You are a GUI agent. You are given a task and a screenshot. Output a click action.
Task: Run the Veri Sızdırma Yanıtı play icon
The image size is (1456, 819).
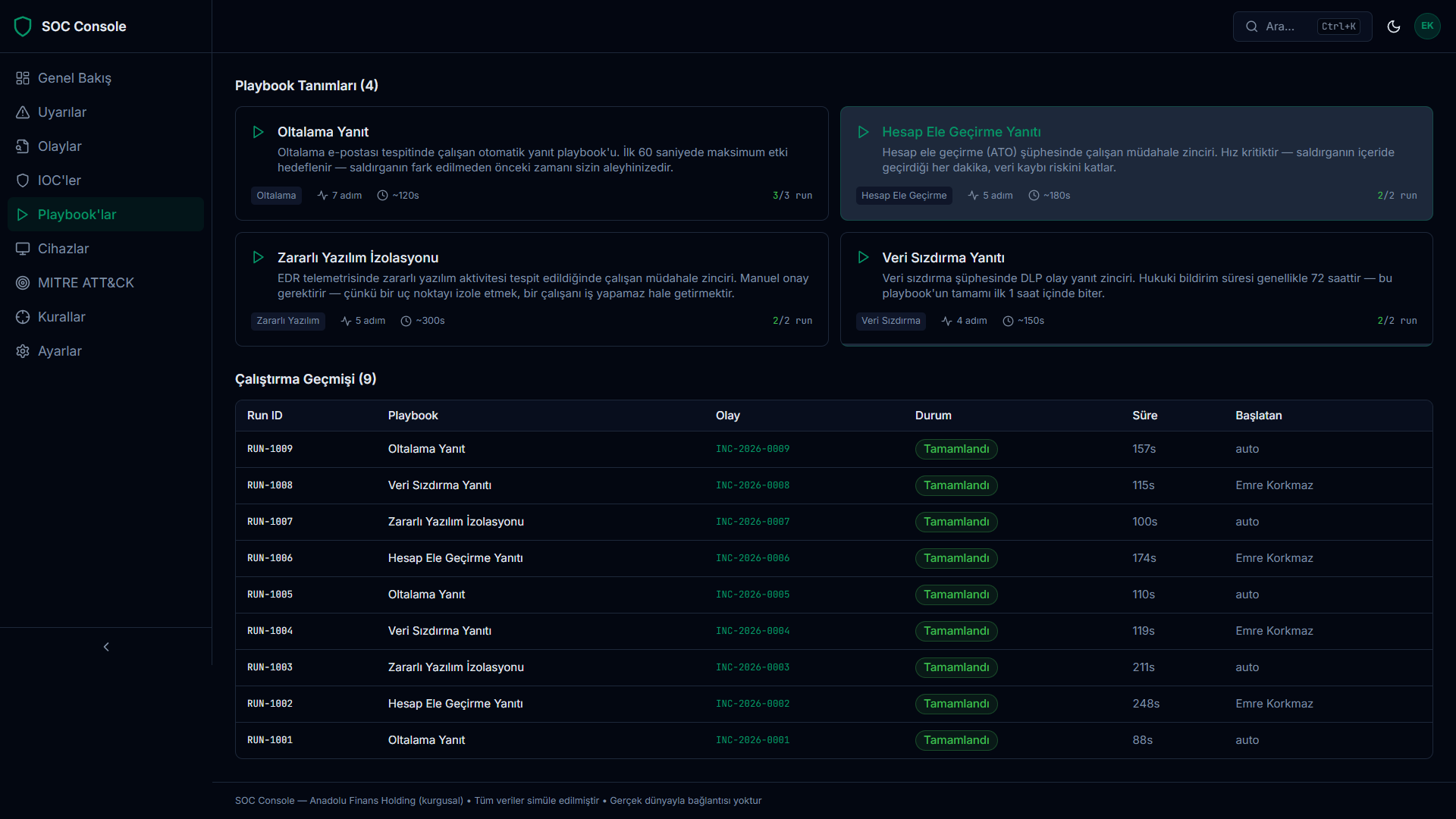pyautogui.click(x=863, y=258)
